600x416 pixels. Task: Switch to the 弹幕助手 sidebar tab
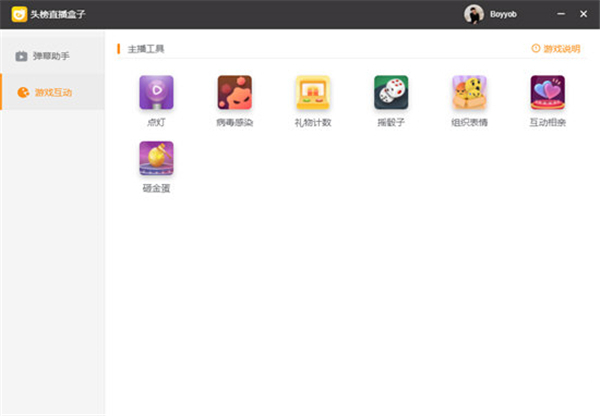coord(52,56)
